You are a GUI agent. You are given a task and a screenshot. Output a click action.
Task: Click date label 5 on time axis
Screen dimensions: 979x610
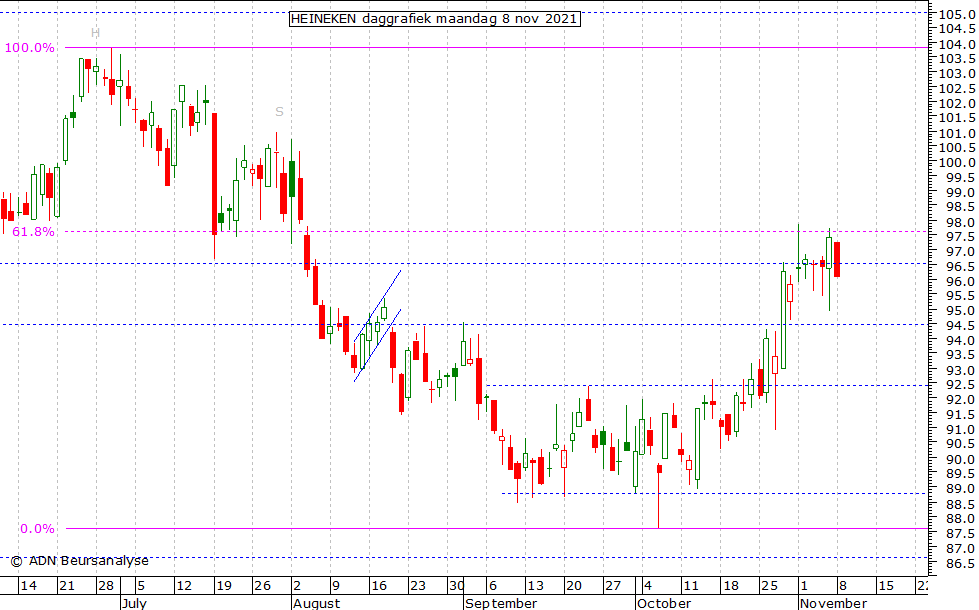[141, 586]
